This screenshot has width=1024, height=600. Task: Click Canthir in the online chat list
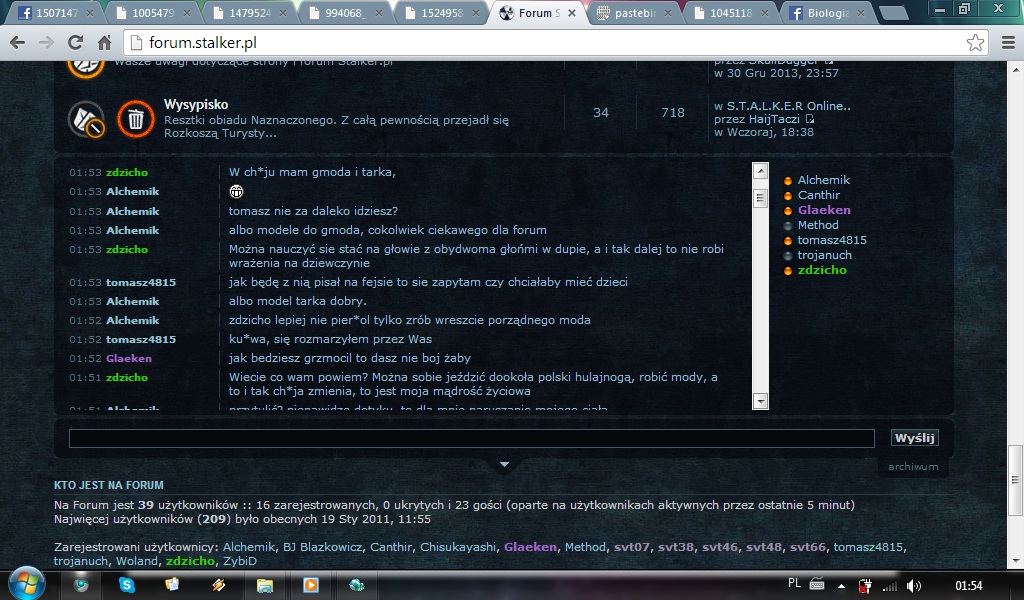pyautogui.click(x=818, y=195)
